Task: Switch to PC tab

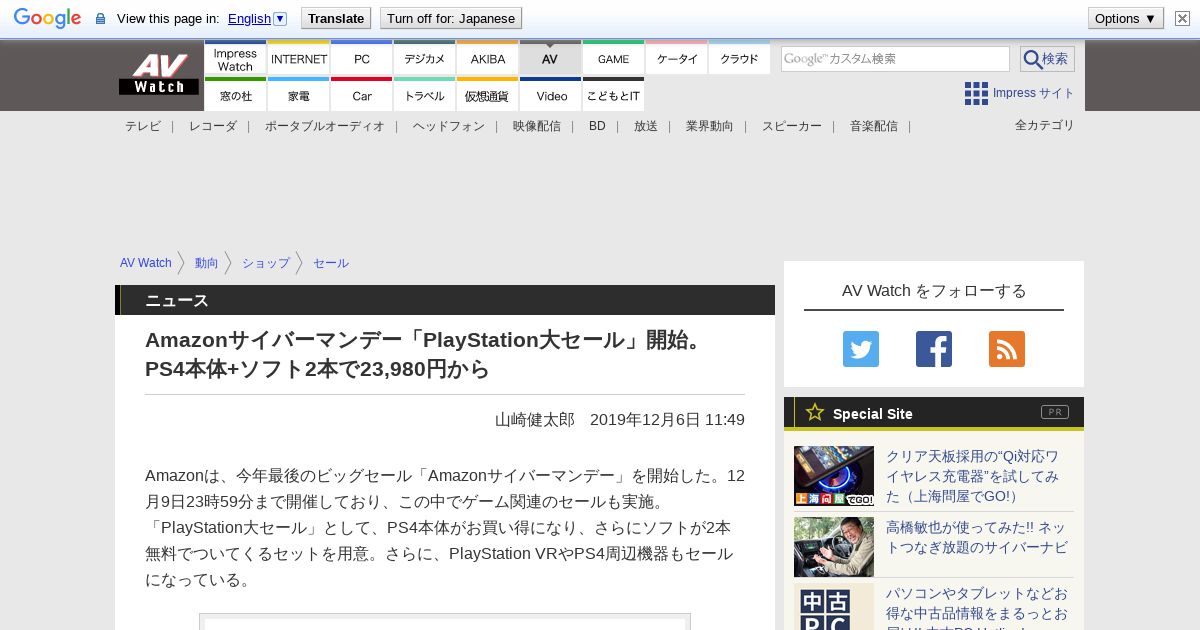Action: (362, 59)
